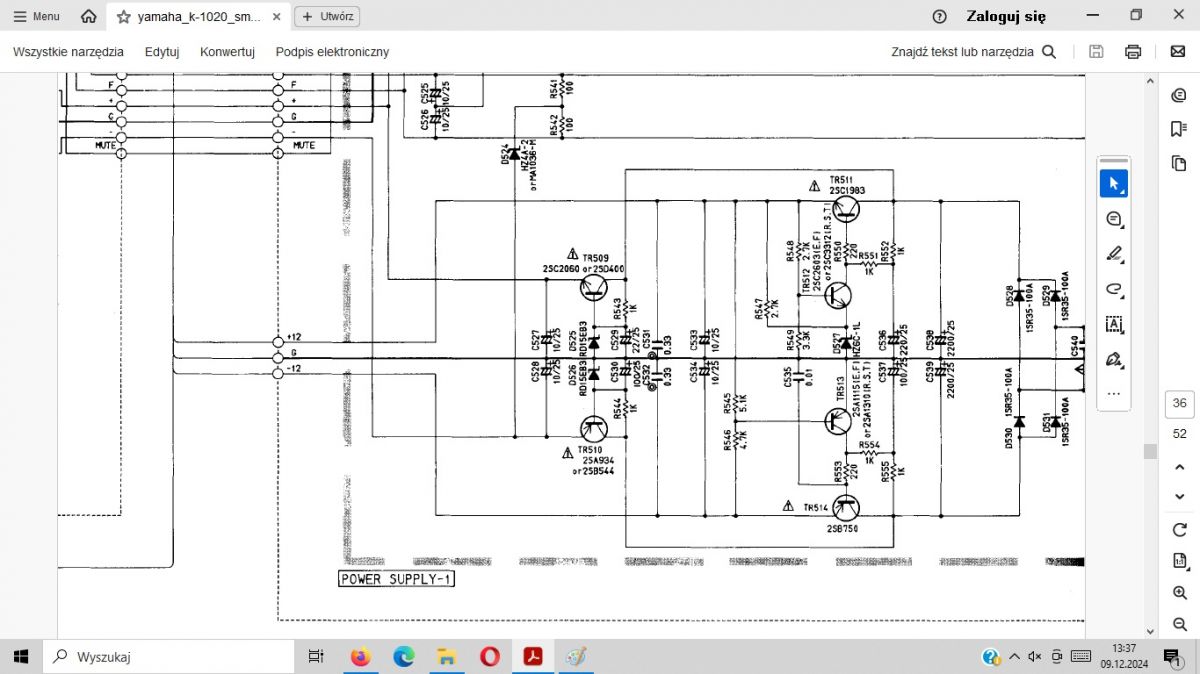Open Firefox from the taskbar
Image resolution: width=1200 pixels, height=674 pixels.
point(360,656)
